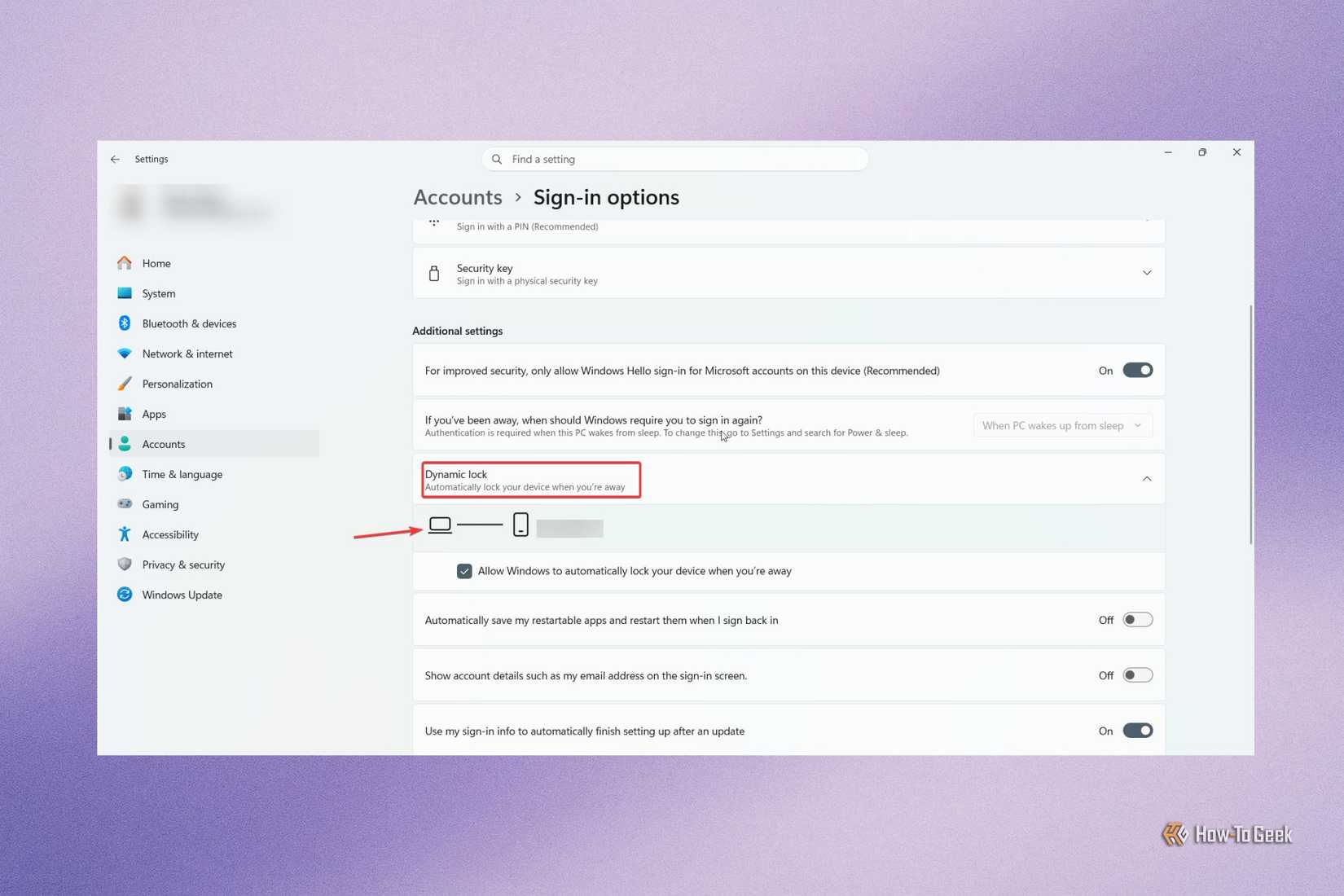Click the Sign in with a PIN row
The image size is (1344, 896).
[x=788, y=231]
